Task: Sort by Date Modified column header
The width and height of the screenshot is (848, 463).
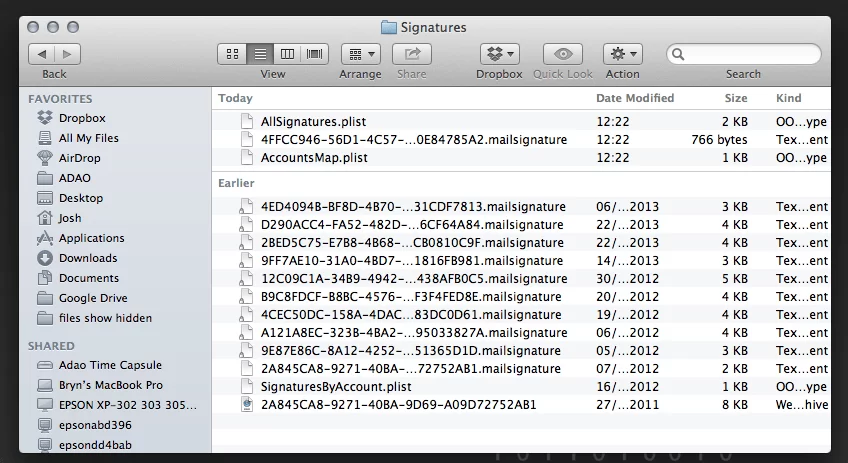Action: pos(635,98)
